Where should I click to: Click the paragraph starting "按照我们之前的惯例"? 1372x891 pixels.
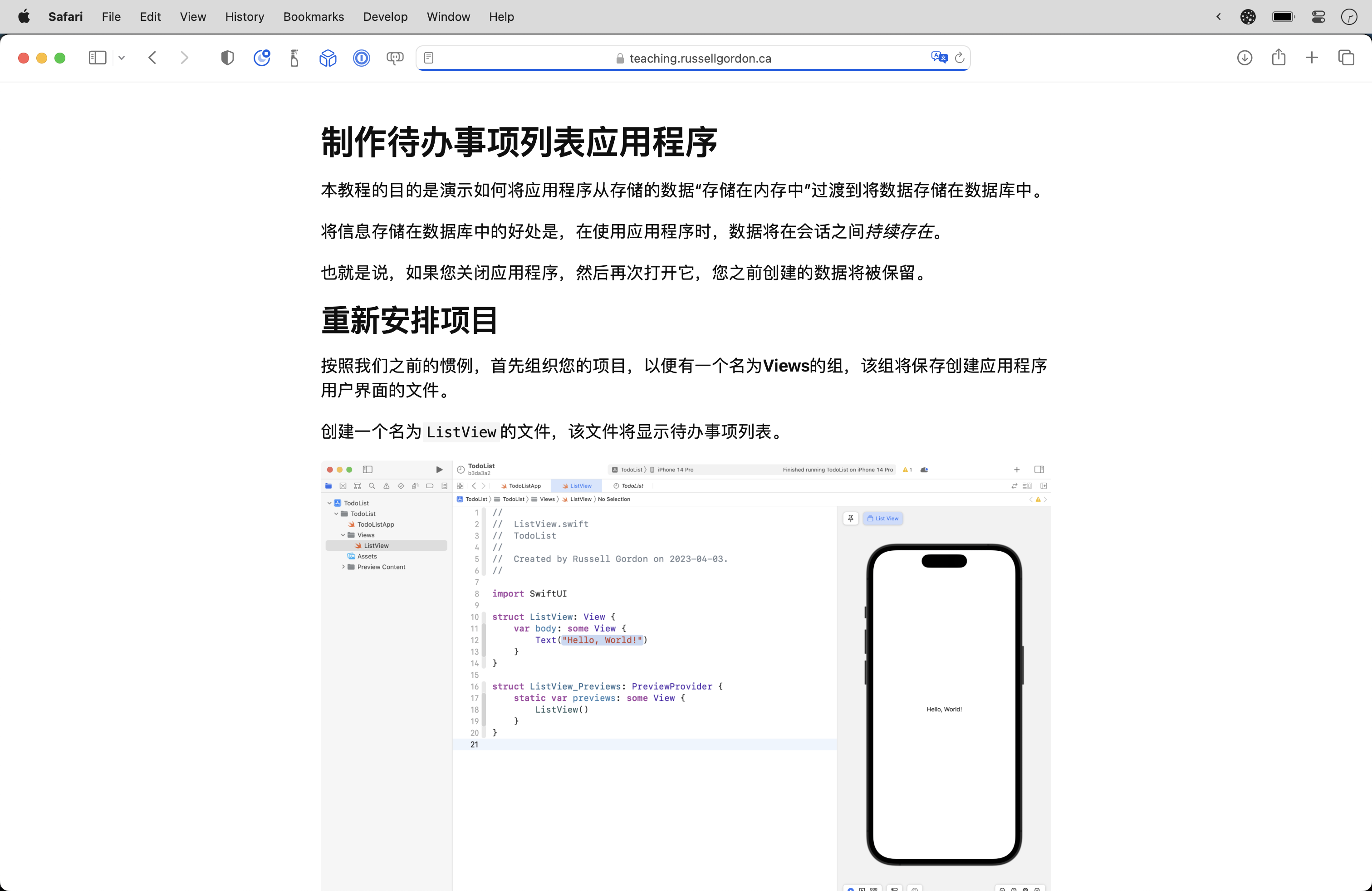click(x=684, y=377)
